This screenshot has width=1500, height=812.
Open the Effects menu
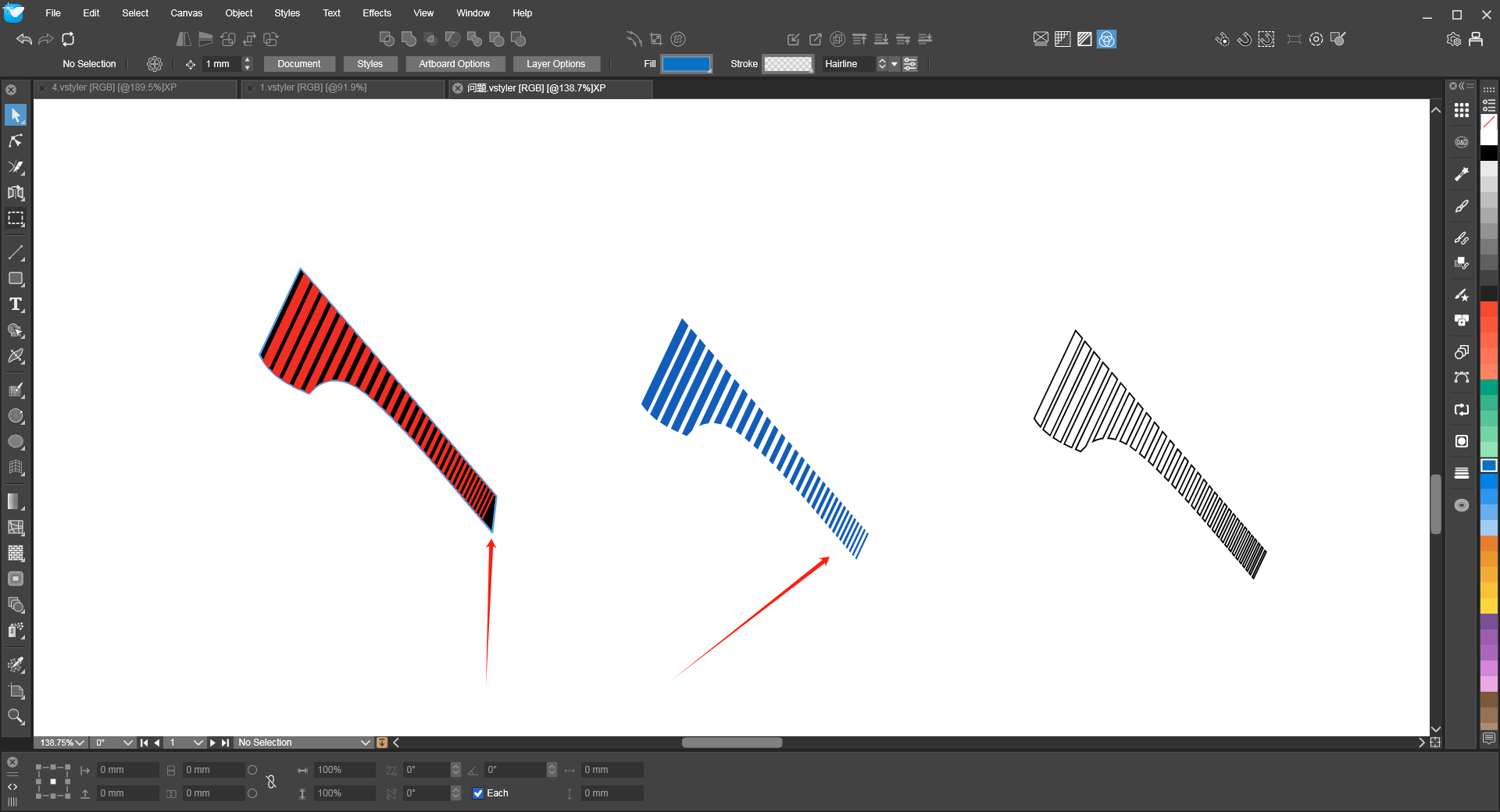click(377, 13)
